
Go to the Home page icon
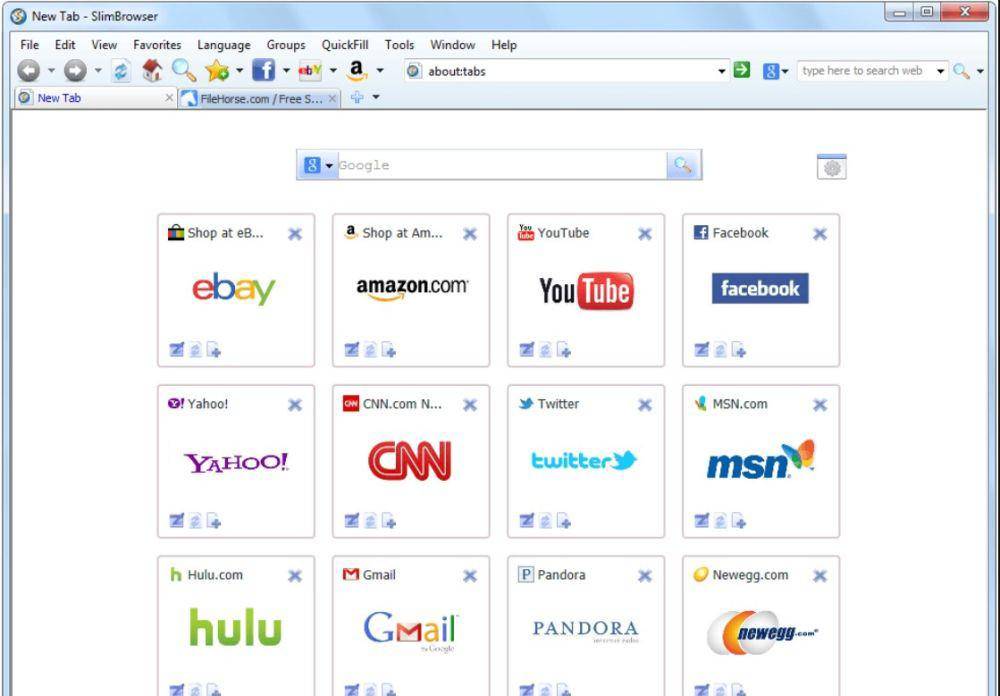click(152, 70)
